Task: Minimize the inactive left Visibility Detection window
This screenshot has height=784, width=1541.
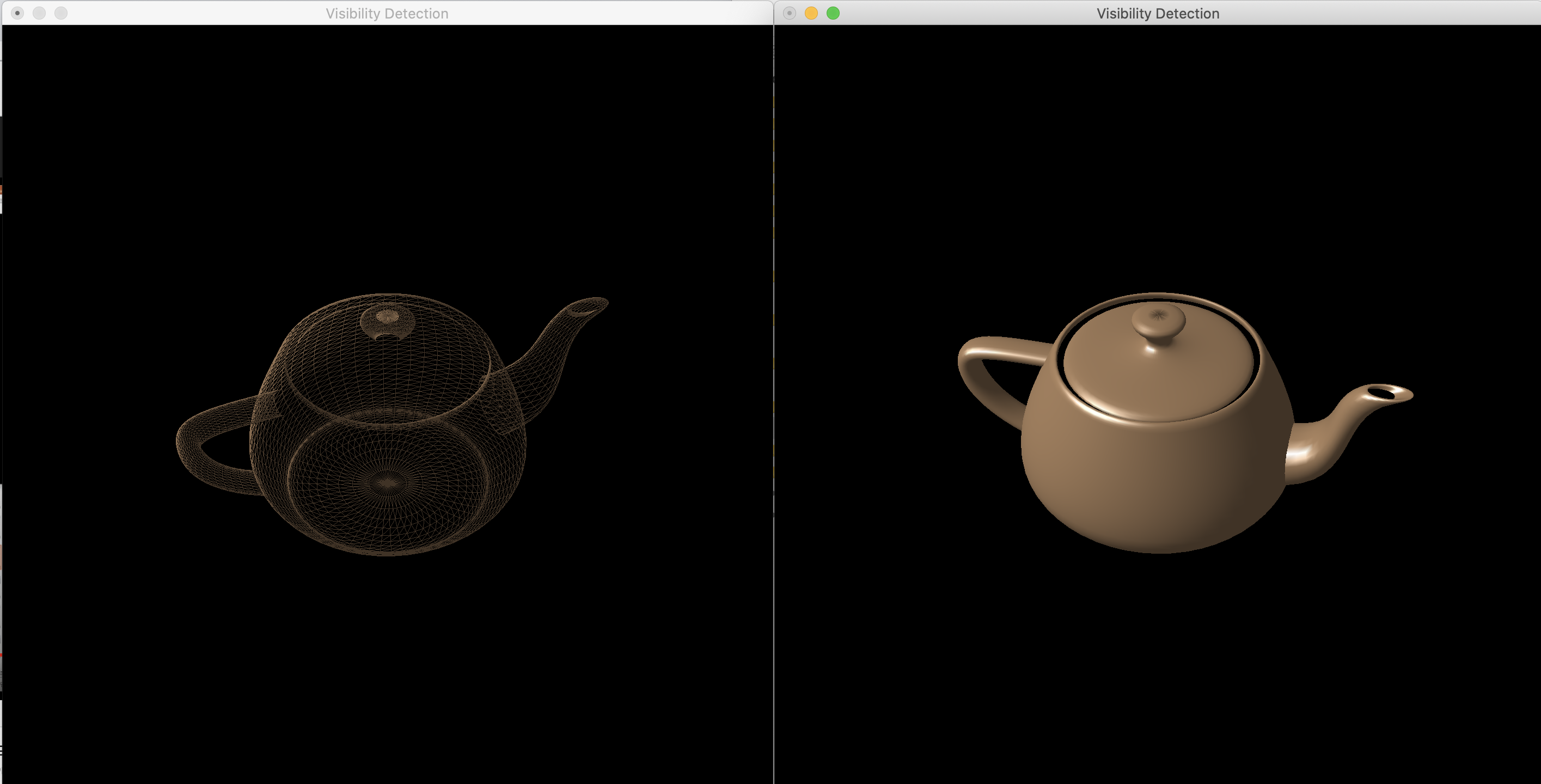Action: click(x=40, y=13)
